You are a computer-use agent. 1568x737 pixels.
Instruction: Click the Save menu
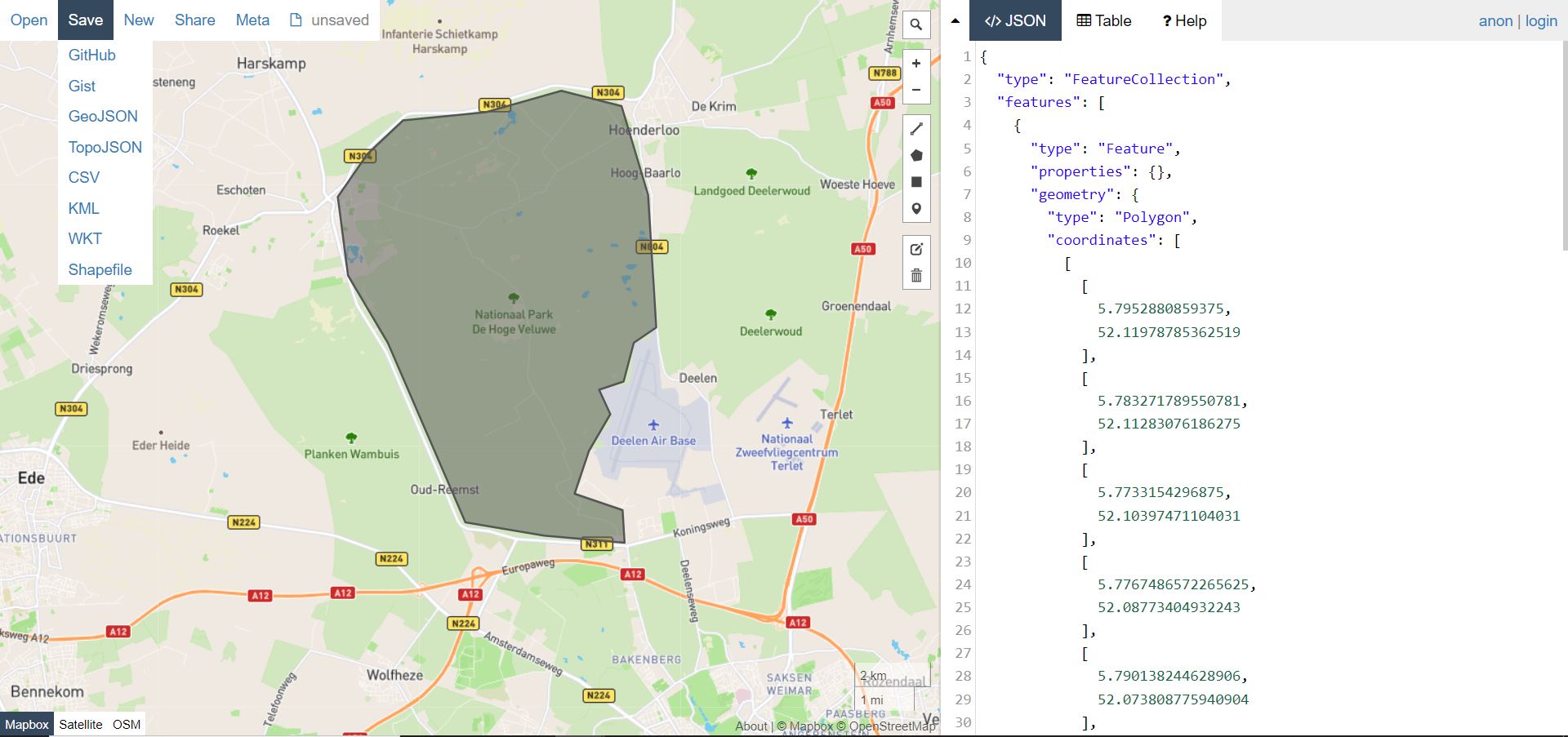(86, 20)
